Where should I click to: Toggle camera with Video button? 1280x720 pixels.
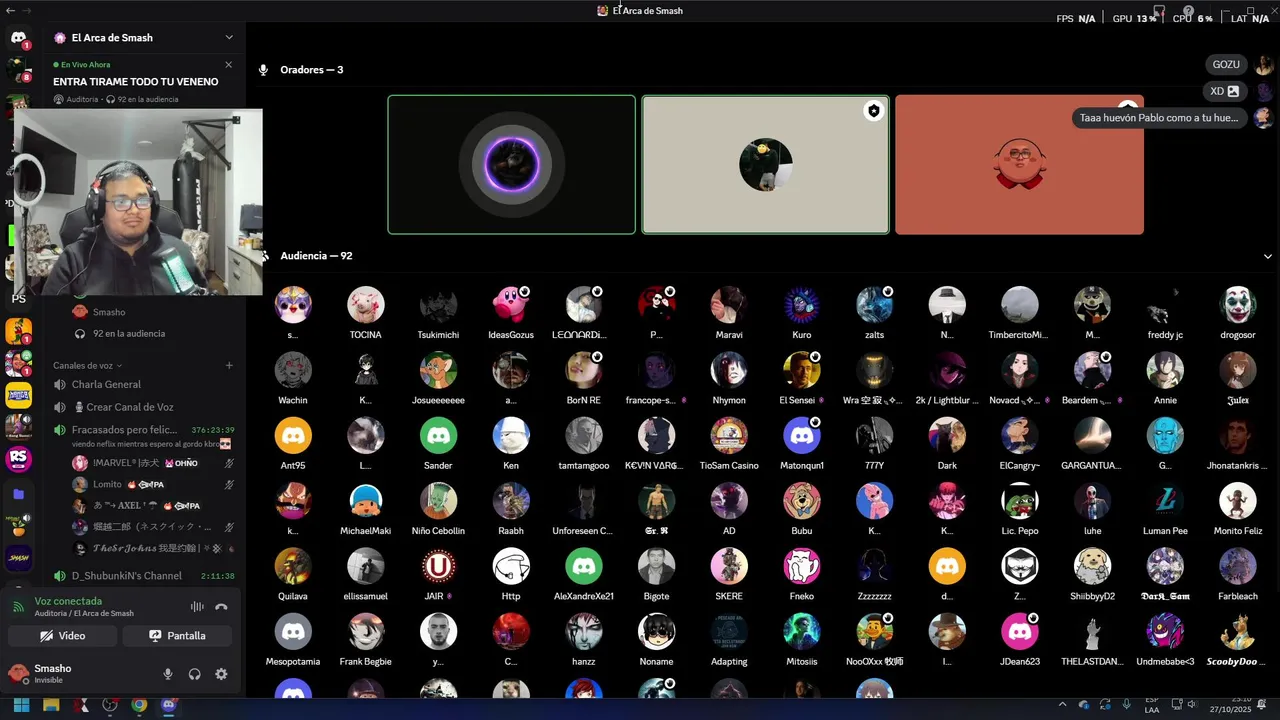63,636
